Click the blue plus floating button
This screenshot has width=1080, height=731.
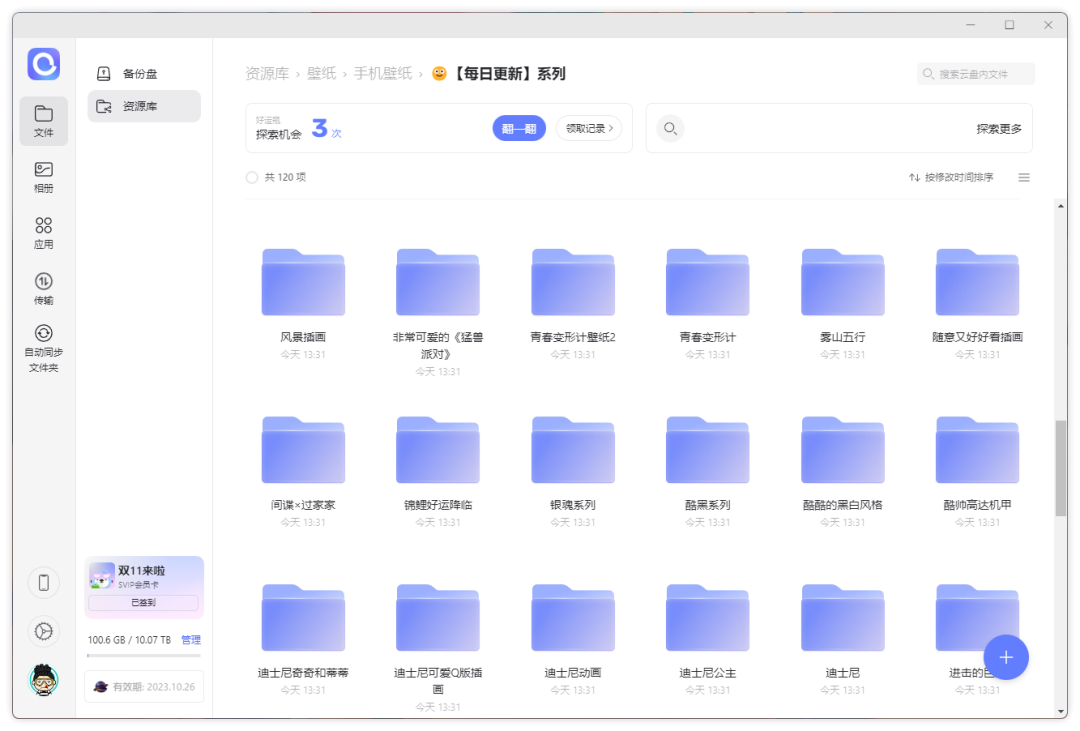[x=1006, y=657]
